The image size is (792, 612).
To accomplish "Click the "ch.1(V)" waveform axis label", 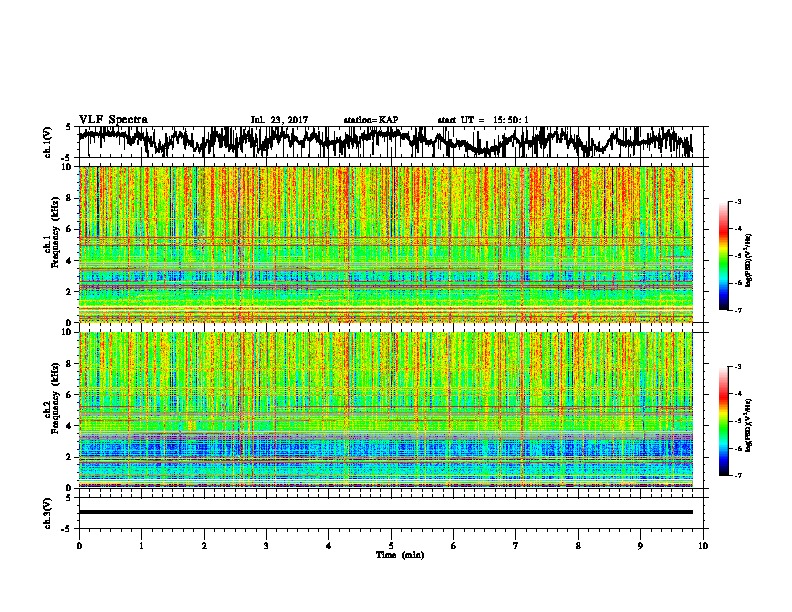I will pos(48,142).
